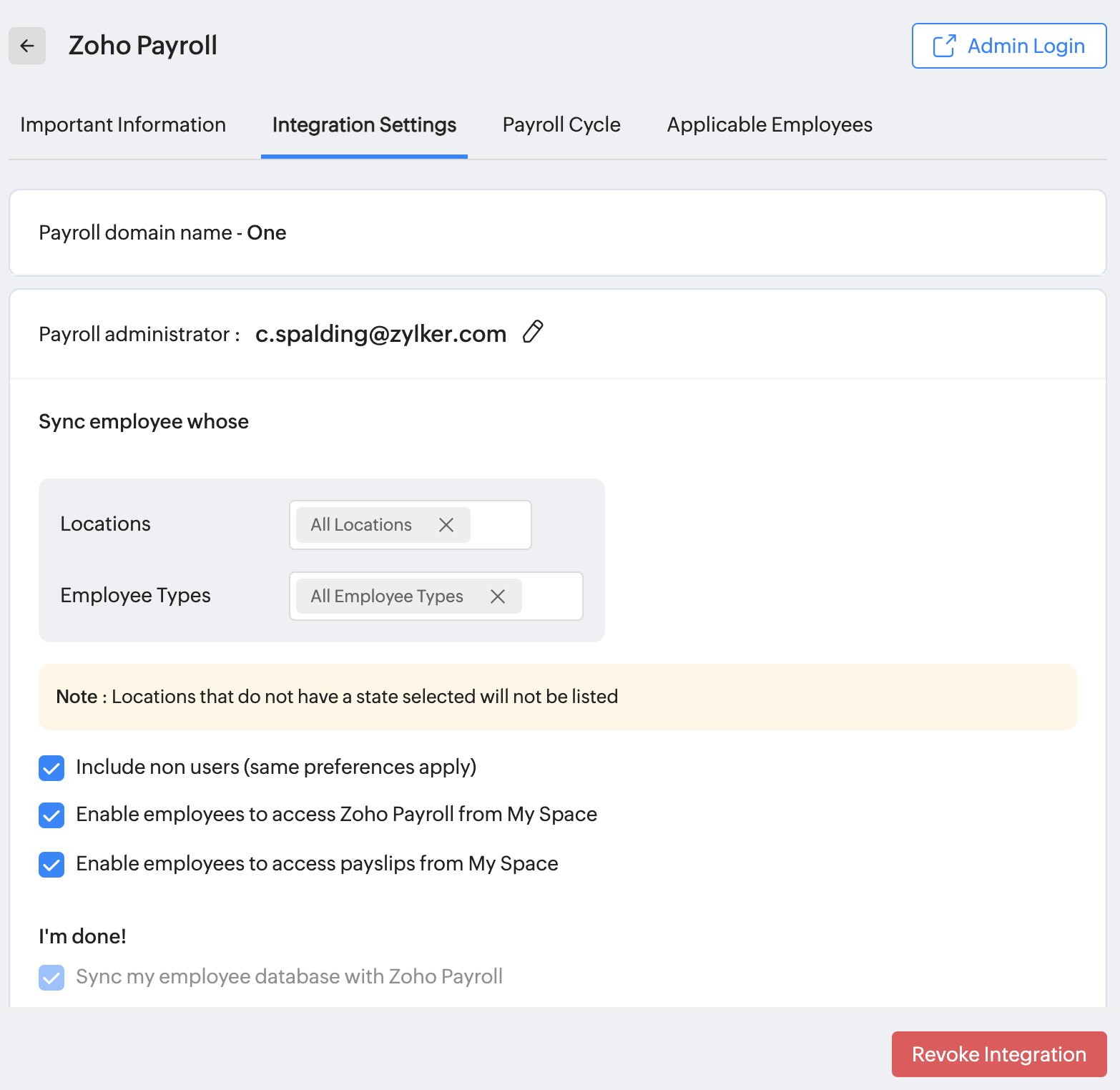The width and height of the screenshot is (1120, 1090).
Task: Open the Locations dropdown field
Action: [500, 525]
